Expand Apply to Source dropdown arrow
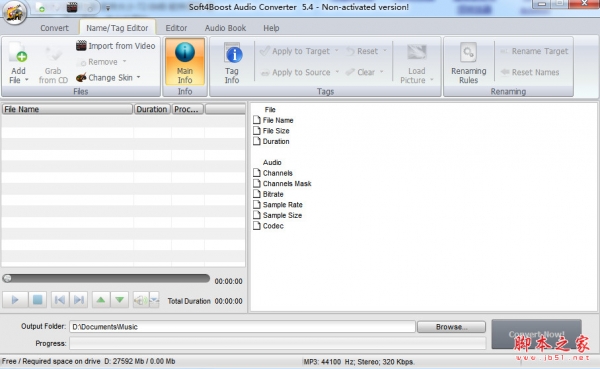Screen dimensions: 600x369 [337, 72]
